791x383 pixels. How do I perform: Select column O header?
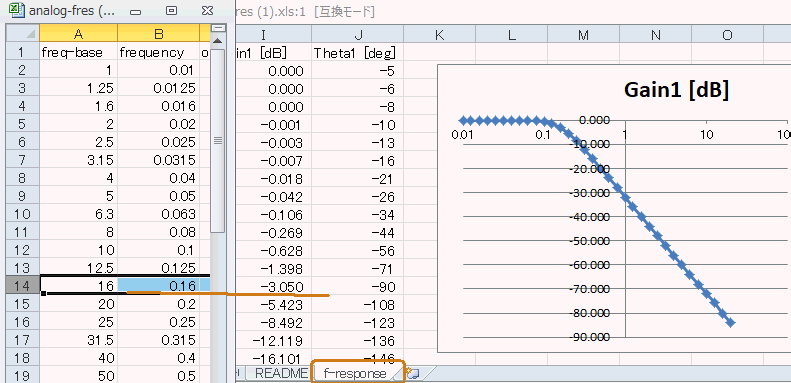coord(727,34)
